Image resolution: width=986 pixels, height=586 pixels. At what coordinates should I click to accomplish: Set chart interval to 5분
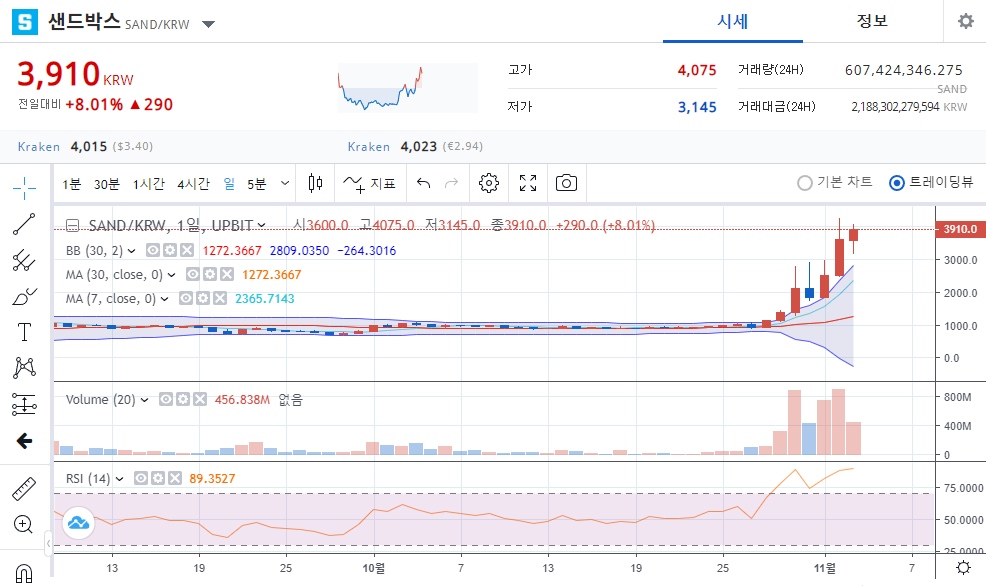tap(257, 184)
